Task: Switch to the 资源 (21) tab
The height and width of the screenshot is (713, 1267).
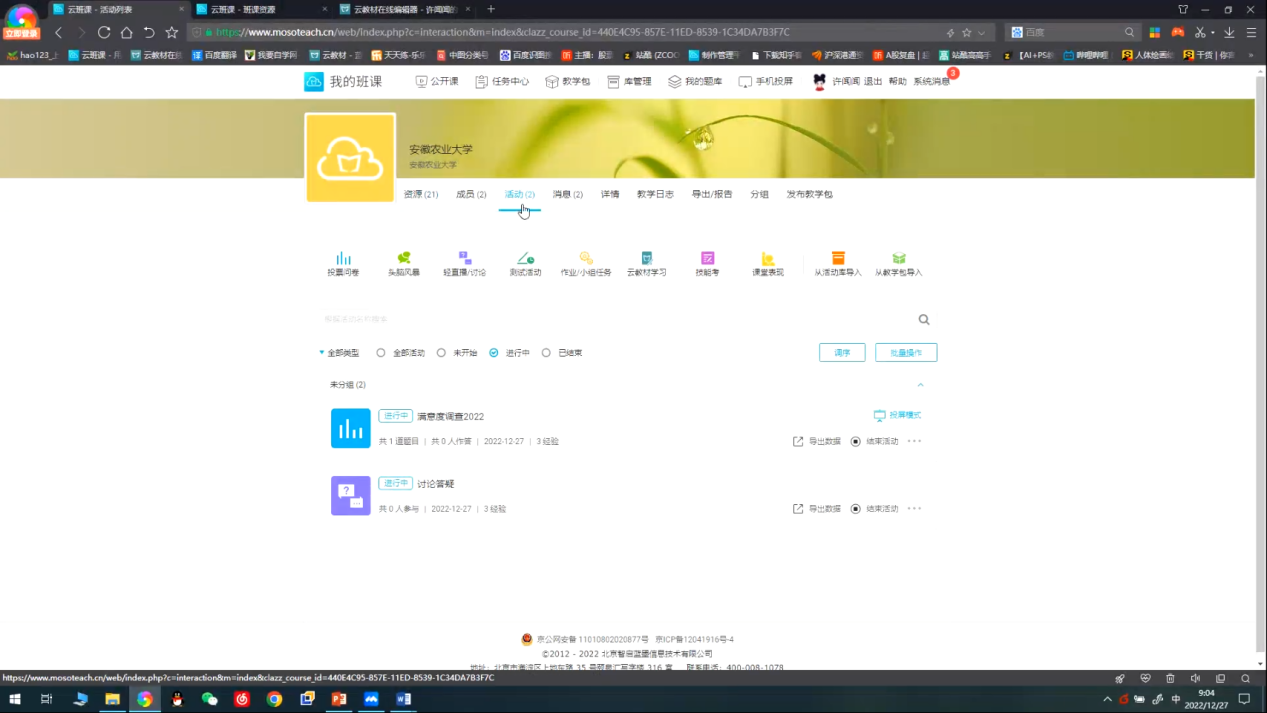Action: coord(421,194)
